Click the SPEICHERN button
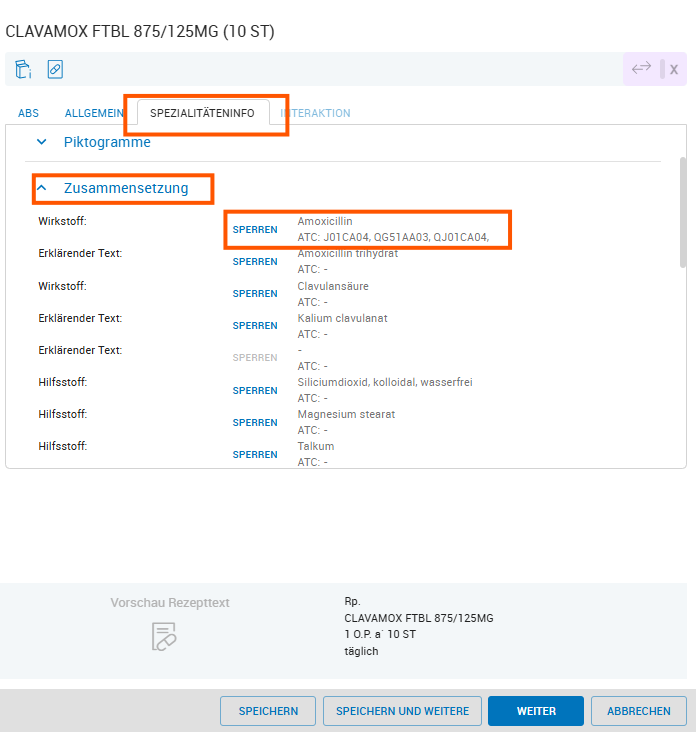696x732 pixels. click(x=268, y=711)
